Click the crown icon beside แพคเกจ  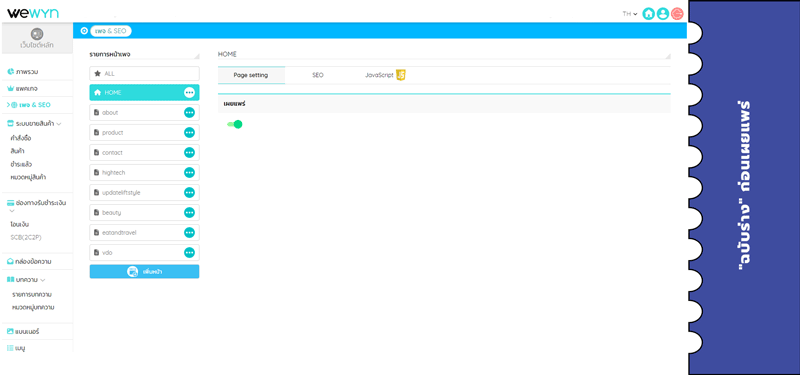(x=10, y=88)
